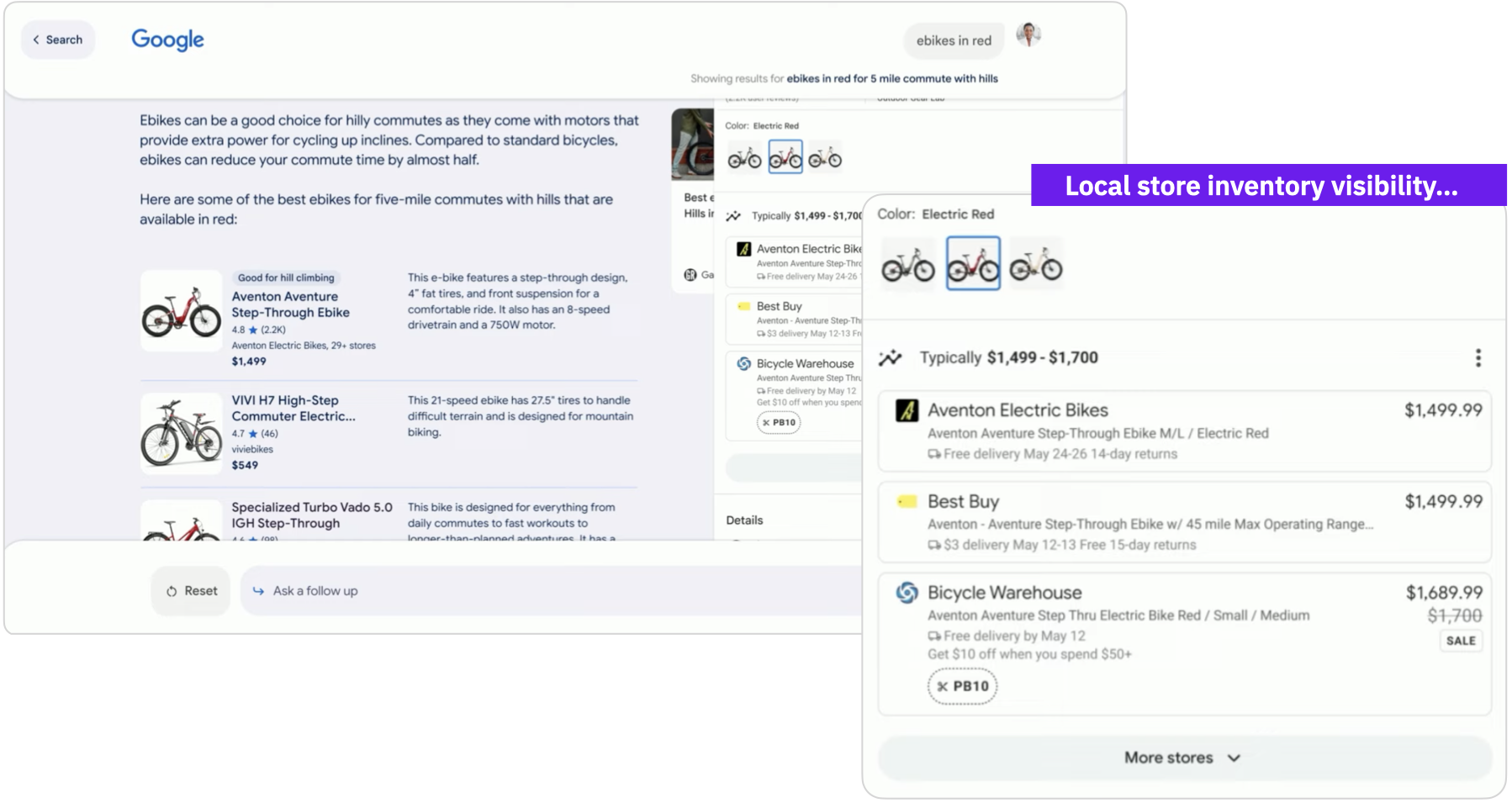Click the Reset circular arrow icon

click(x=172, y=591)
